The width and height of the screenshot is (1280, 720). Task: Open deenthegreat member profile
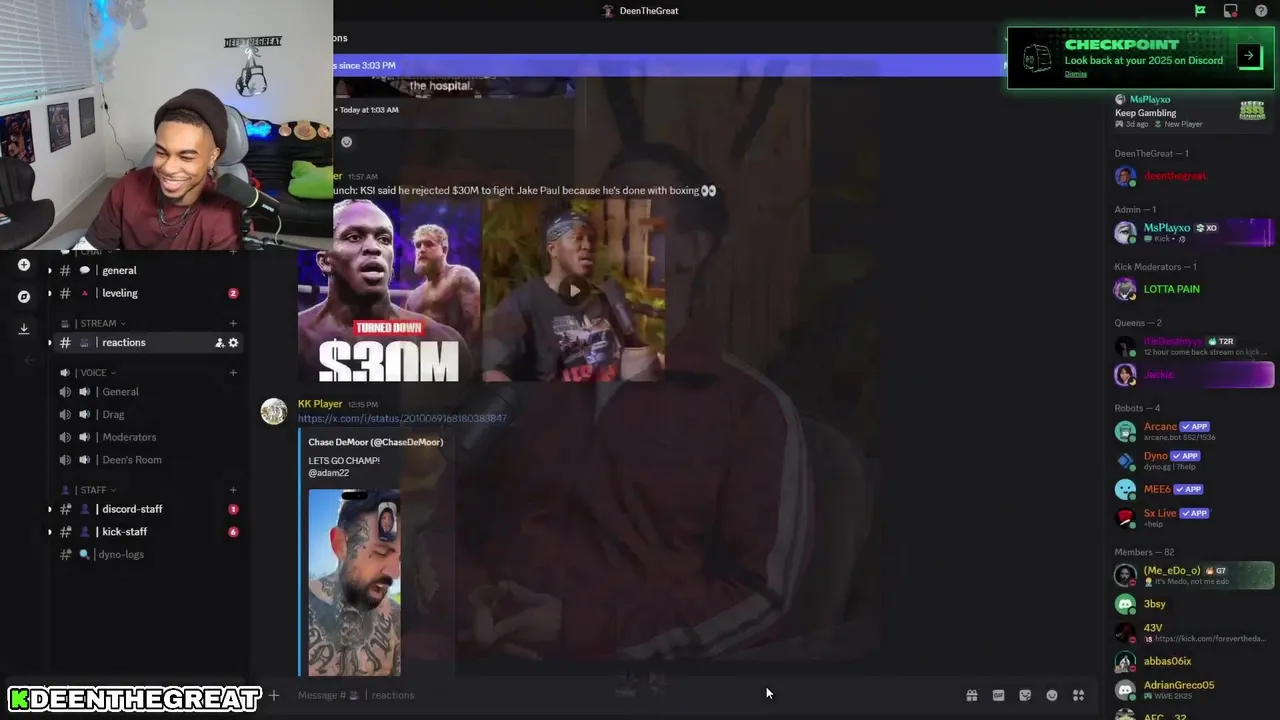click(x=1193, y=176)
